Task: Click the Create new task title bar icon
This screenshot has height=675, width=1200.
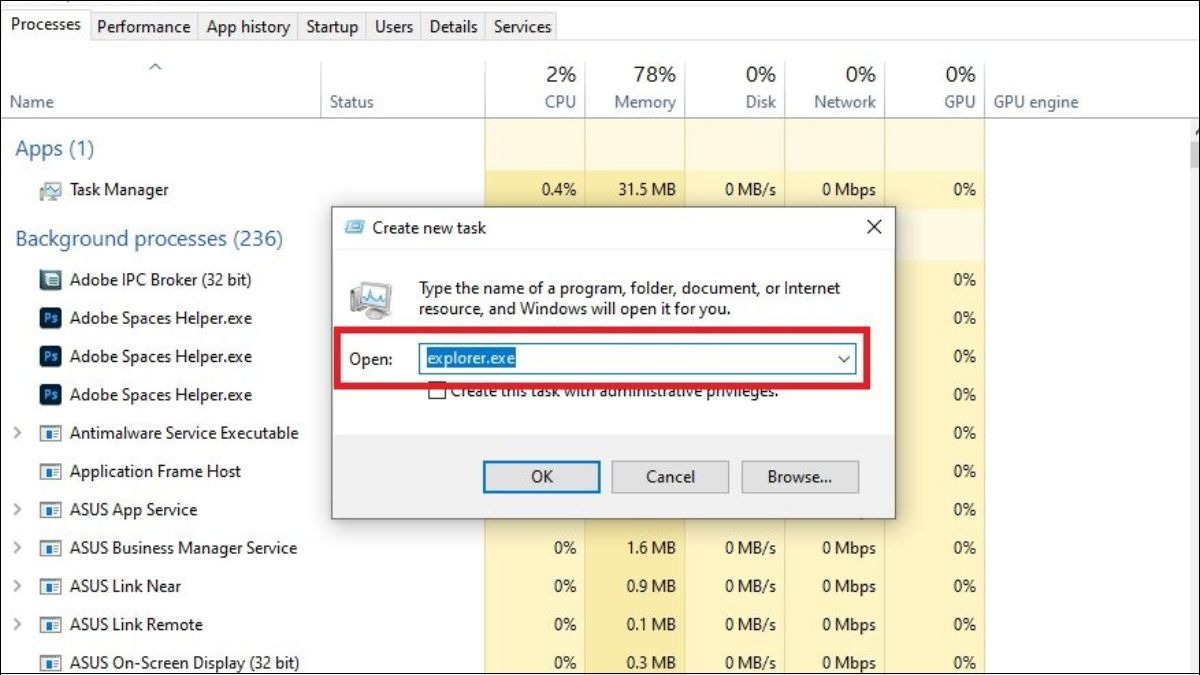Action: coord(354,227)
